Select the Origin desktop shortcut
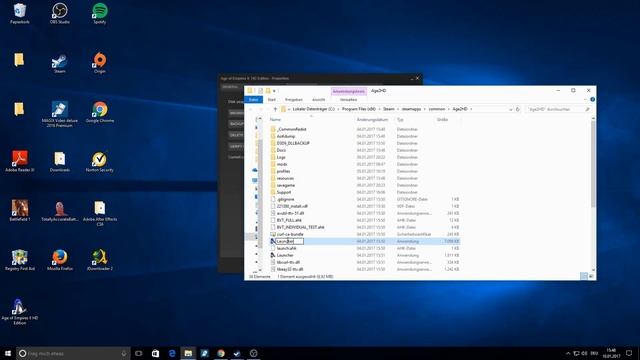 pos(100,63)
